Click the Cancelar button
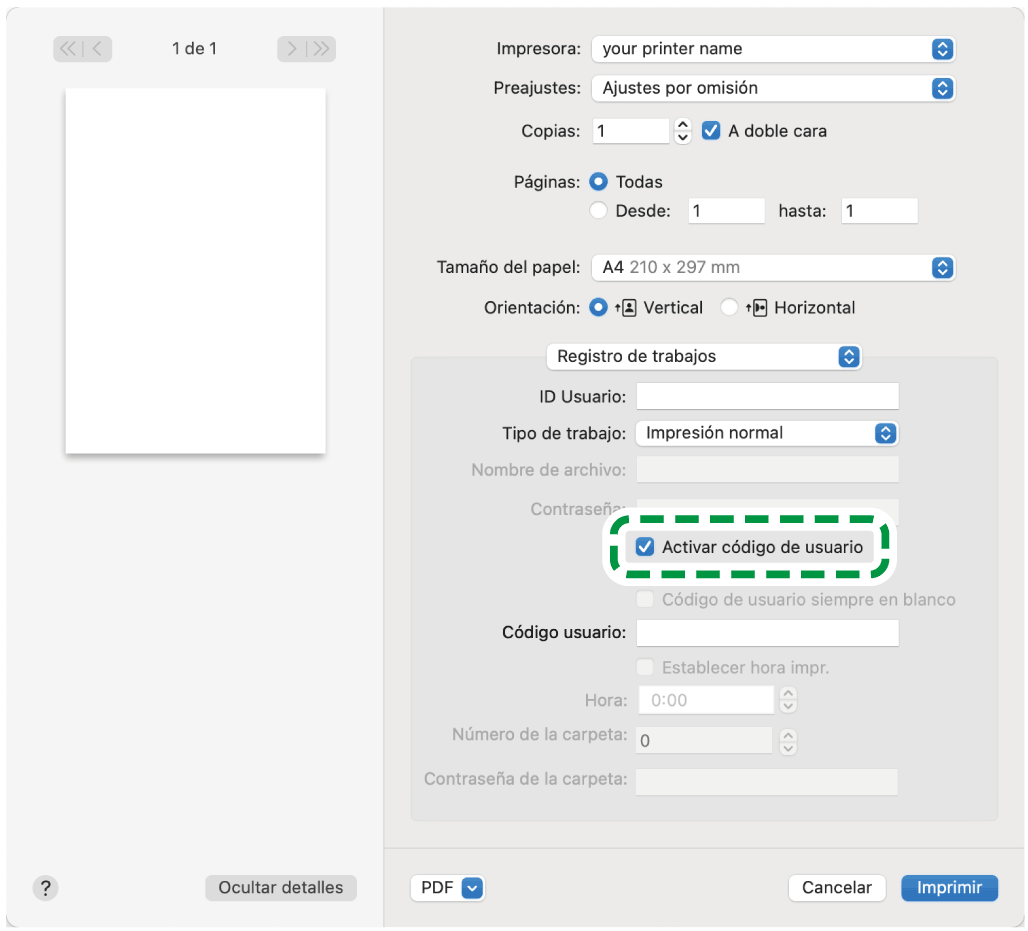The width and height of the screenshot is (1028, 931). 837,887
